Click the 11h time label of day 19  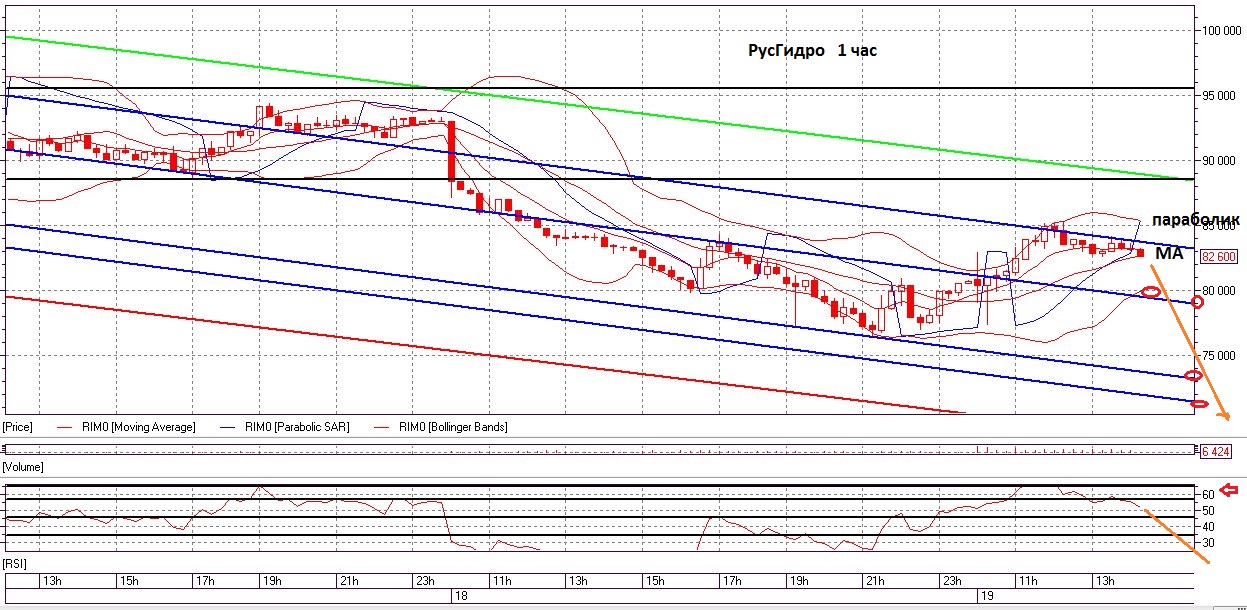(1028, 581)
